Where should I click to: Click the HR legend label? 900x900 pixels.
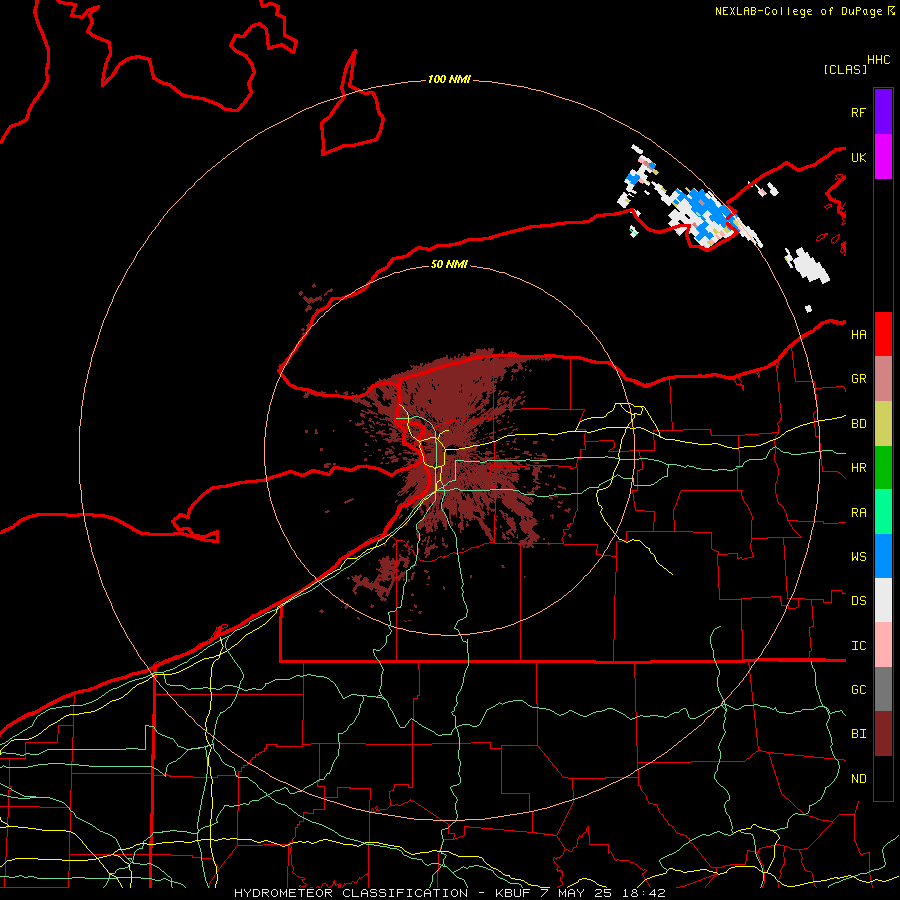tap(858, 468)
